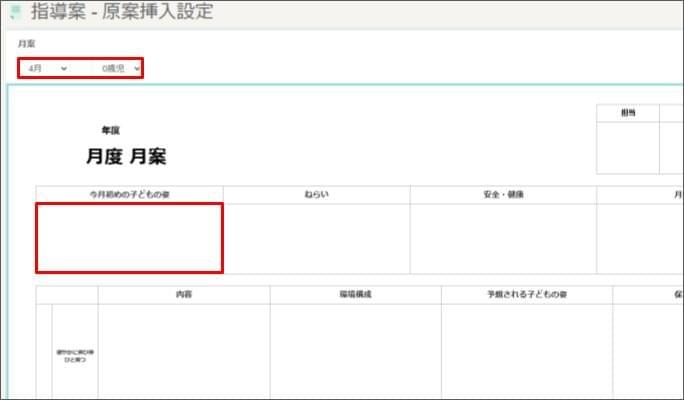
Task: Click the empty cell under 環境構成 column
Action: 355,351
